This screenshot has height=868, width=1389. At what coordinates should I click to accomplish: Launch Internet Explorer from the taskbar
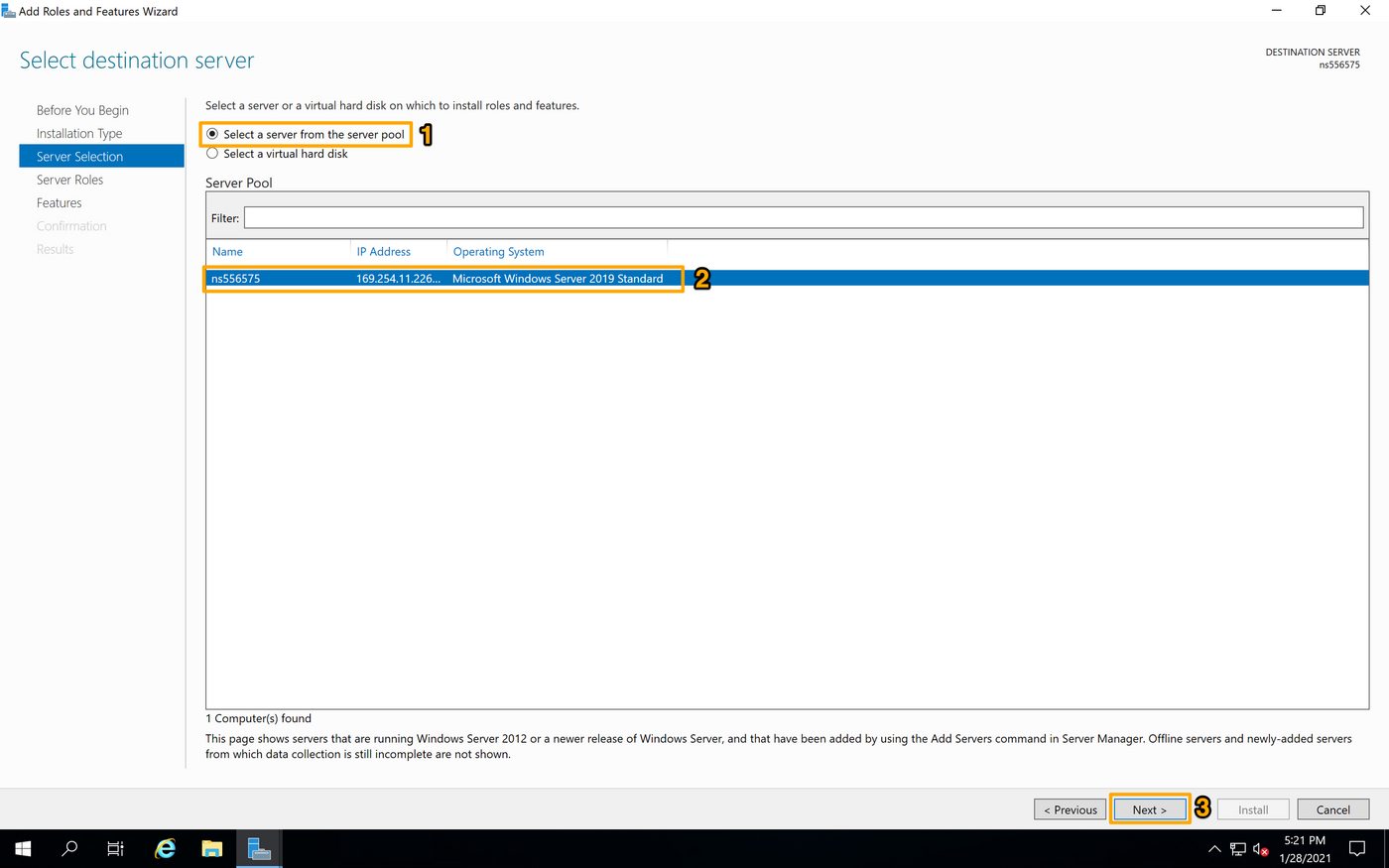point(164,848)
